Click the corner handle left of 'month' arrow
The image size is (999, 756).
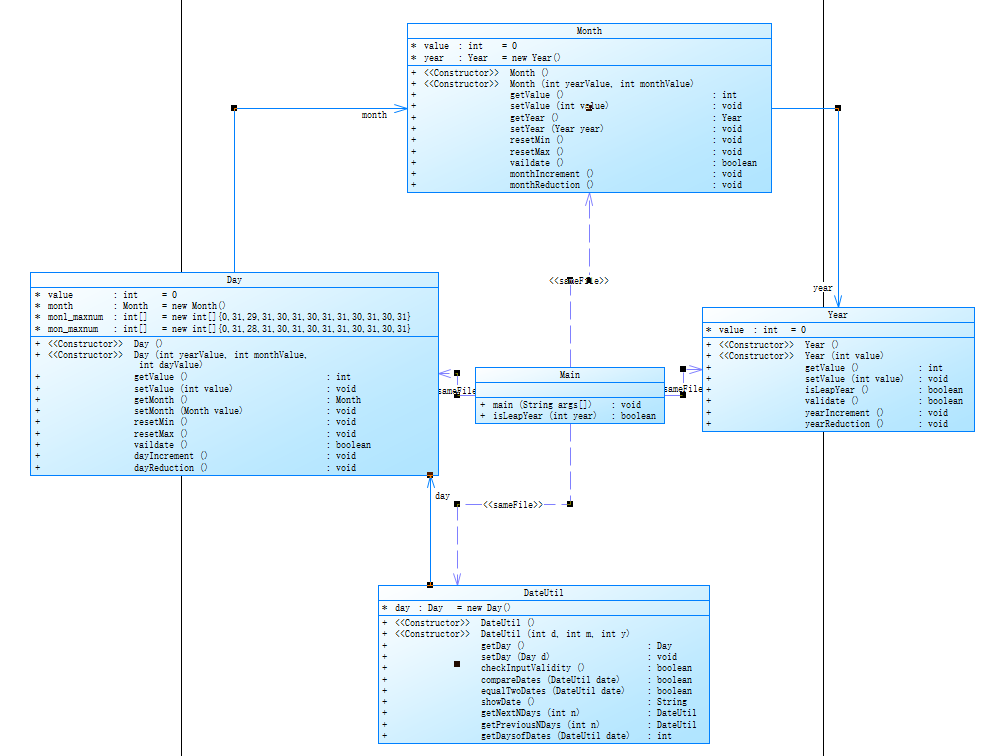coord(234,108)
